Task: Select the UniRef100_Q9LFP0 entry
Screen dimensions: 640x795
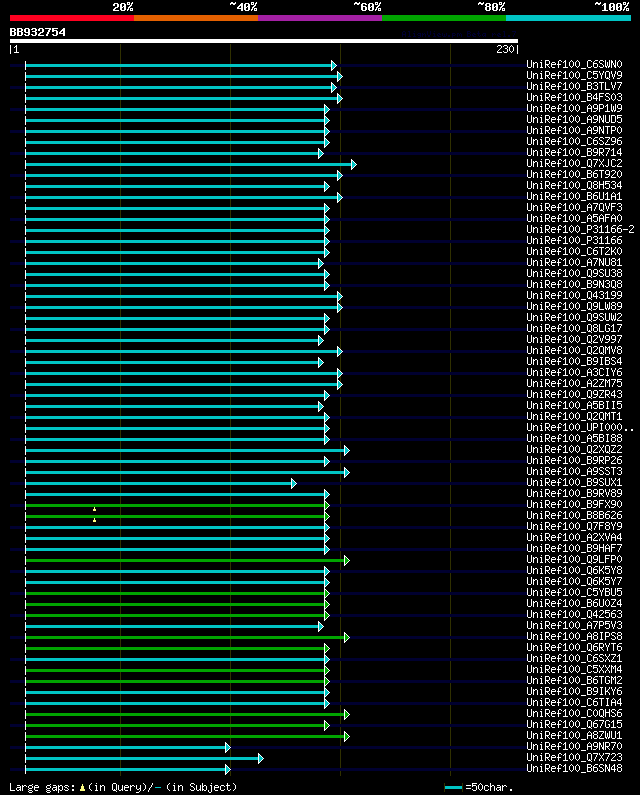Action: (574, 559)
